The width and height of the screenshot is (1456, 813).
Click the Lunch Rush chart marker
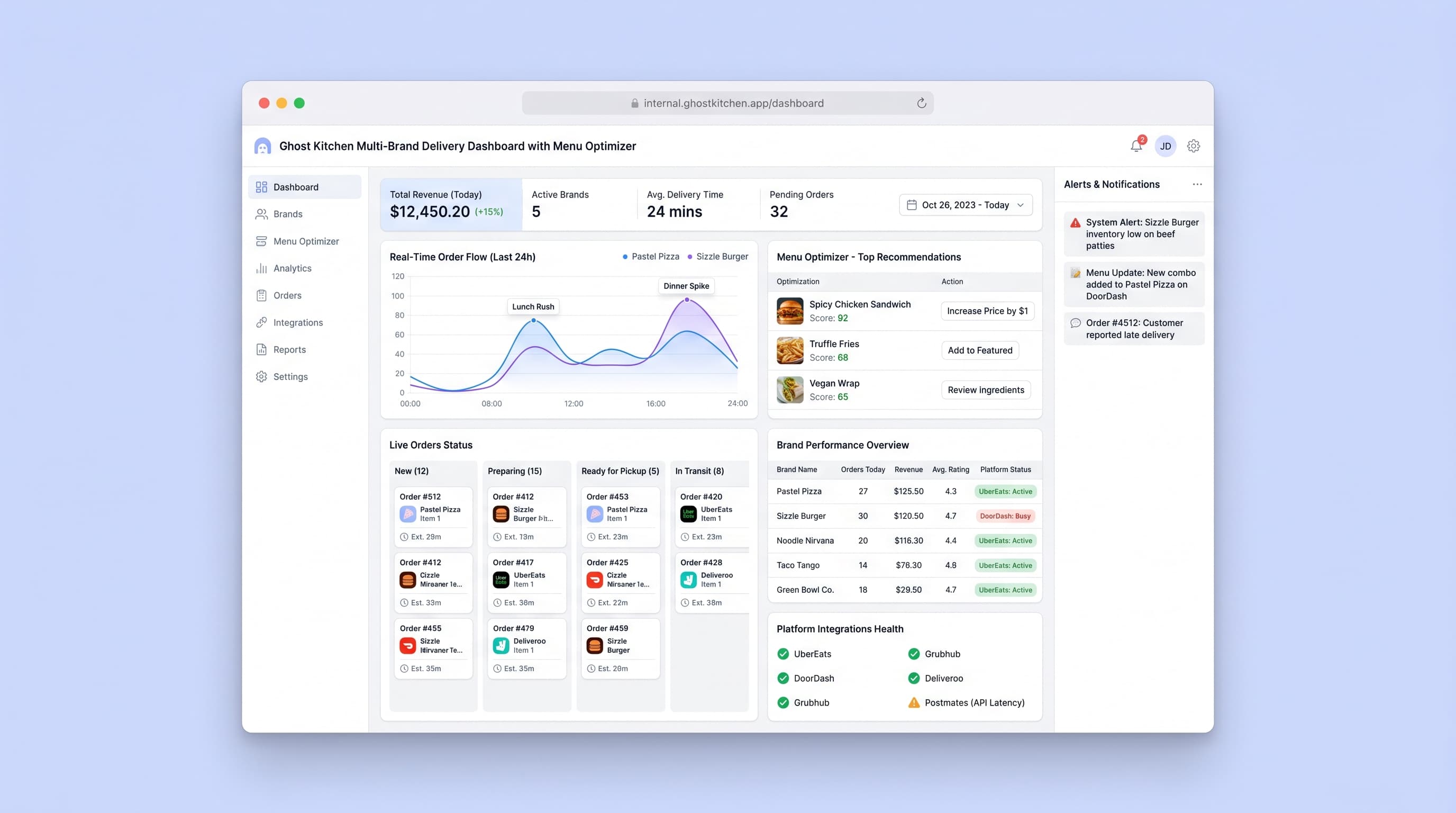click(x=533, y=321)
